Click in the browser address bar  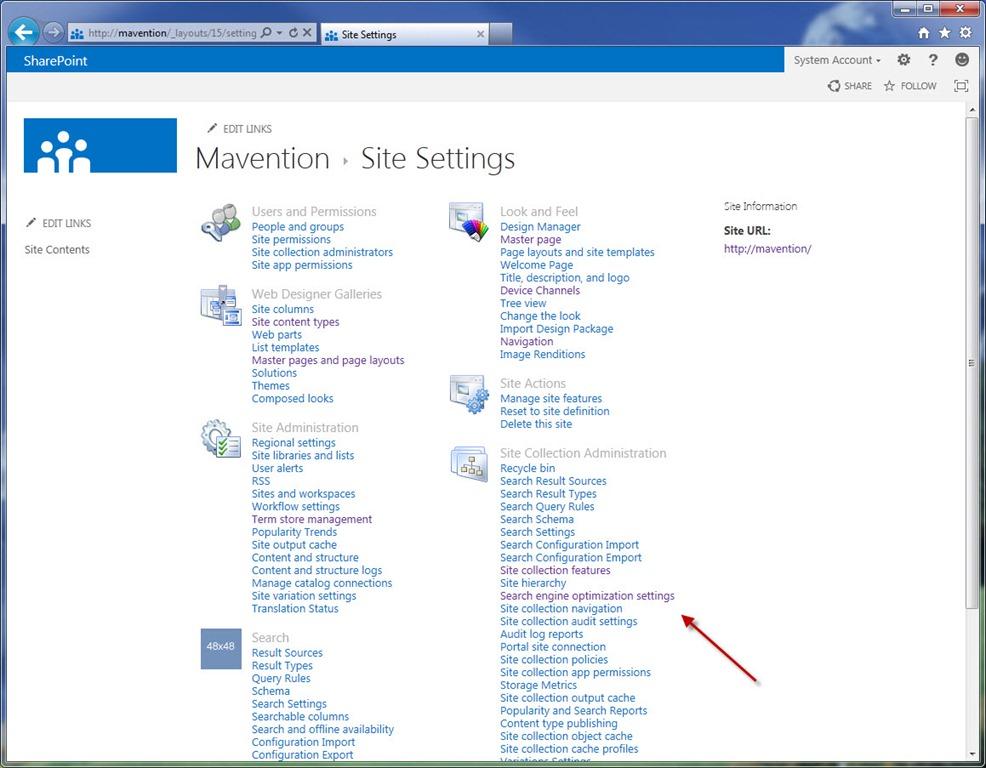(172, 33)
